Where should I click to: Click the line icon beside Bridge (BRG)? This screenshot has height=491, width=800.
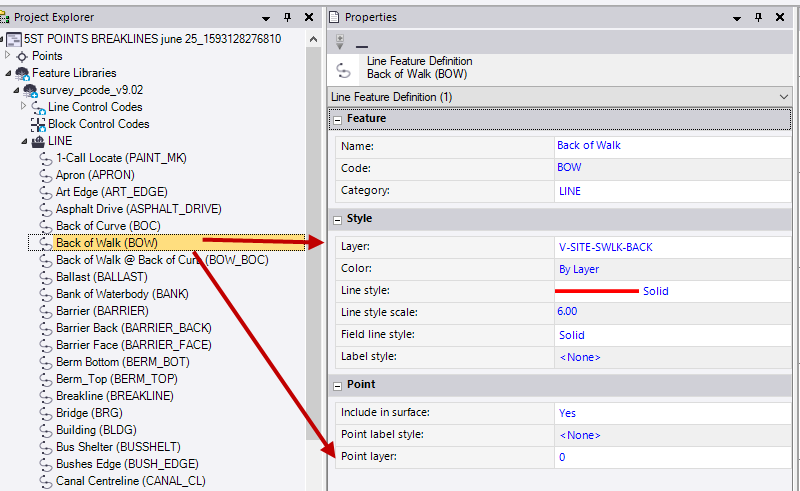coord(46,413)
